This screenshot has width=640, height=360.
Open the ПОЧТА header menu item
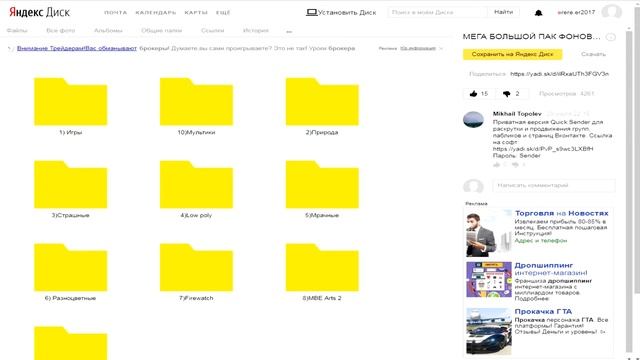click(x=116, y=13)
